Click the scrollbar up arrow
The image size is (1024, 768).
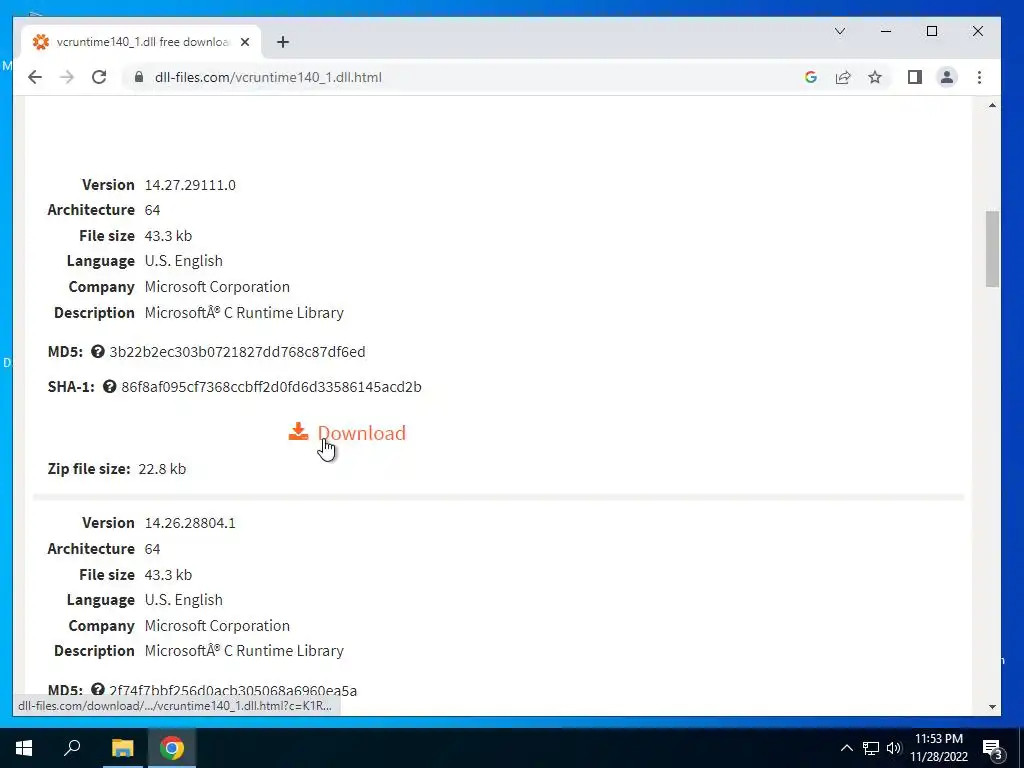pyautogui.click(x=993, y=105)
